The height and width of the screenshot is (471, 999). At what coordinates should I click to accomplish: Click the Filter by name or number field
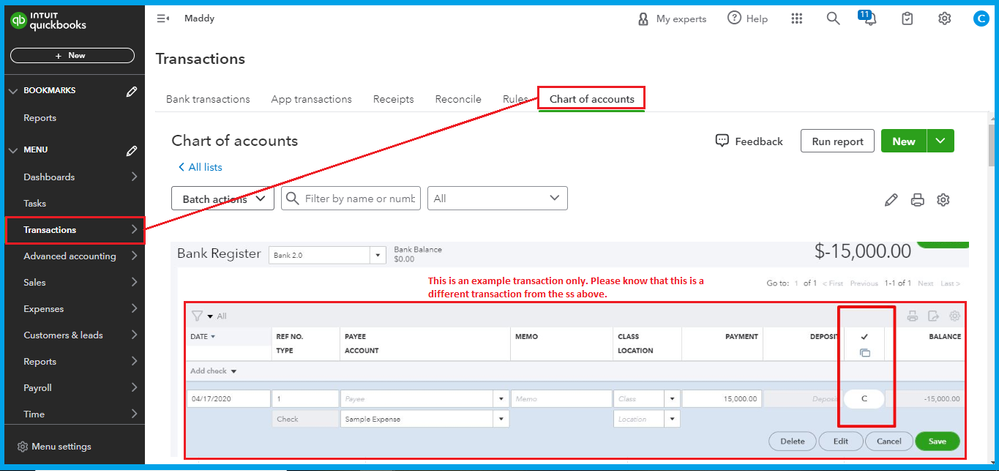351,198
